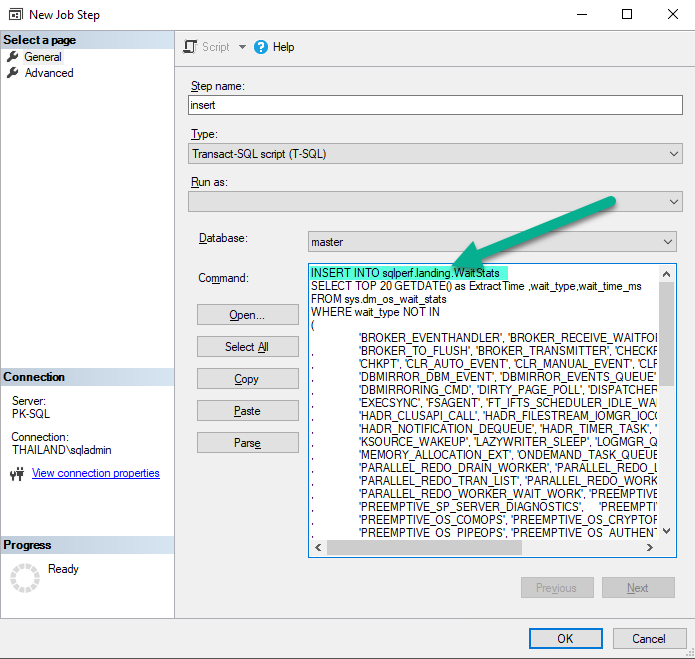Screen dimensions: 695x659
Task: Click the Command box vertical scrollbar thumb
Action: click(x=666, y=334)
